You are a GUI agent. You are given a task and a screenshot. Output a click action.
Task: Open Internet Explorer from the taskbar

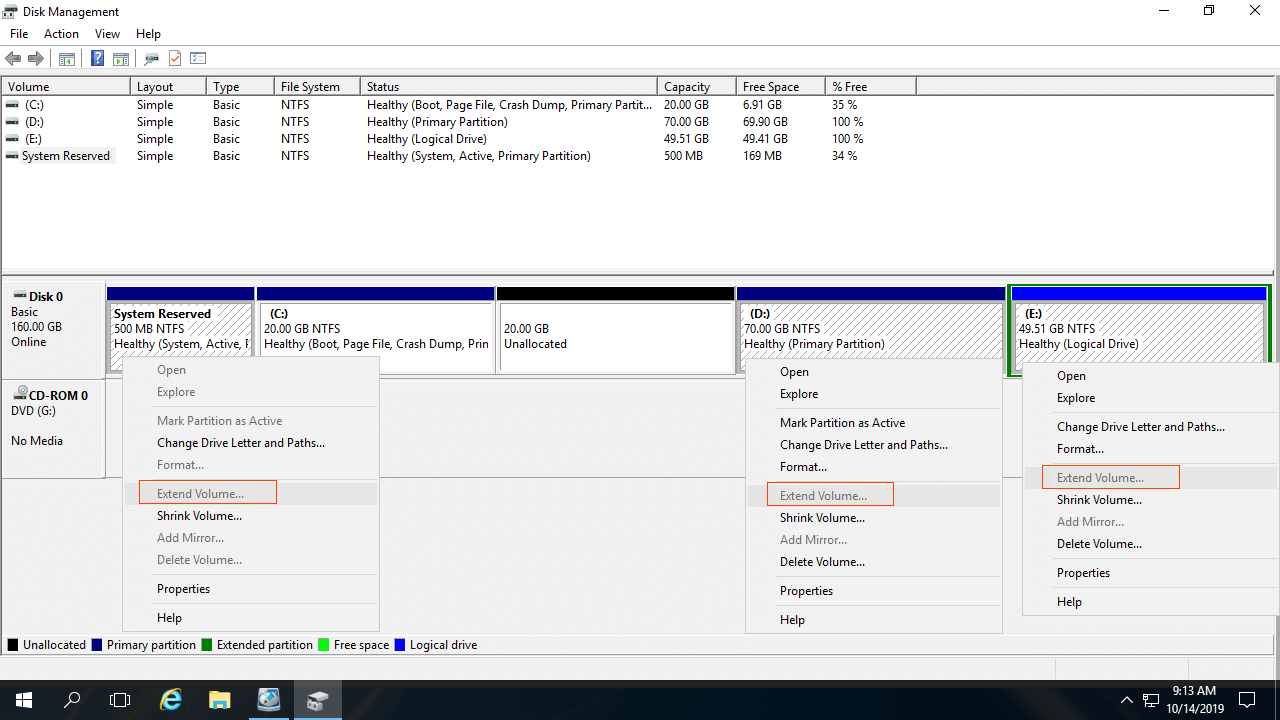tap(170, 699)
